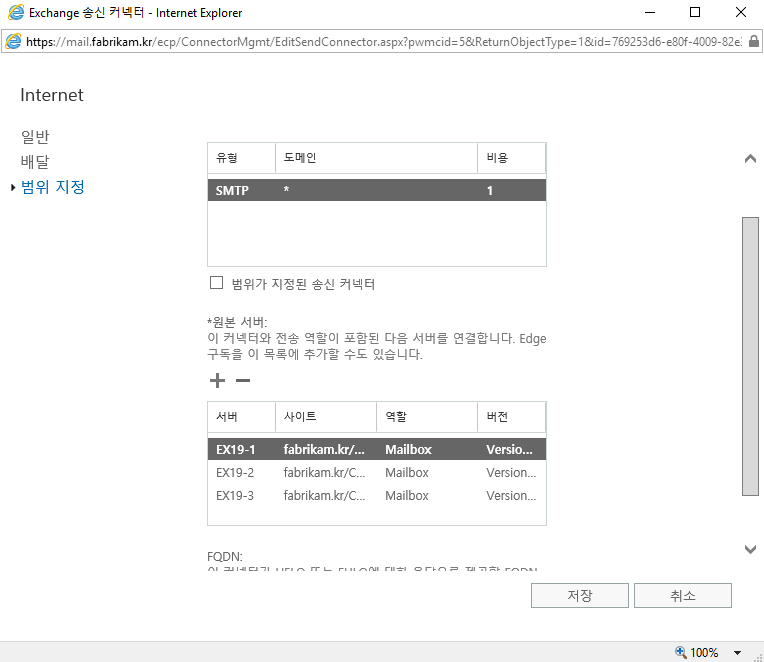Click the 유형 column header

tap(242, 158)
